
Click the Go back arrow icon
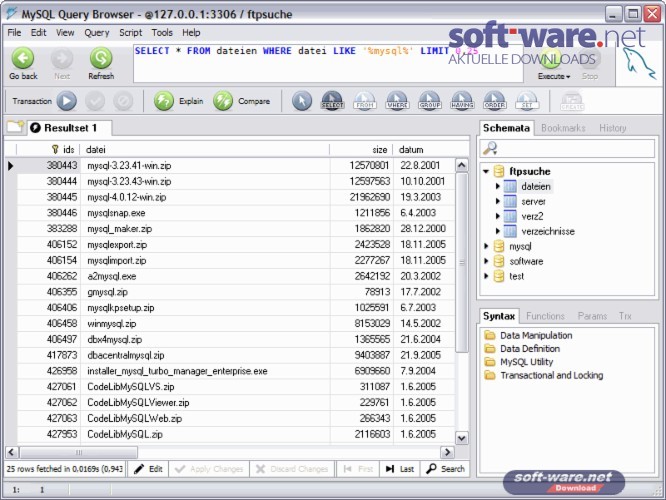pos(23,58)
